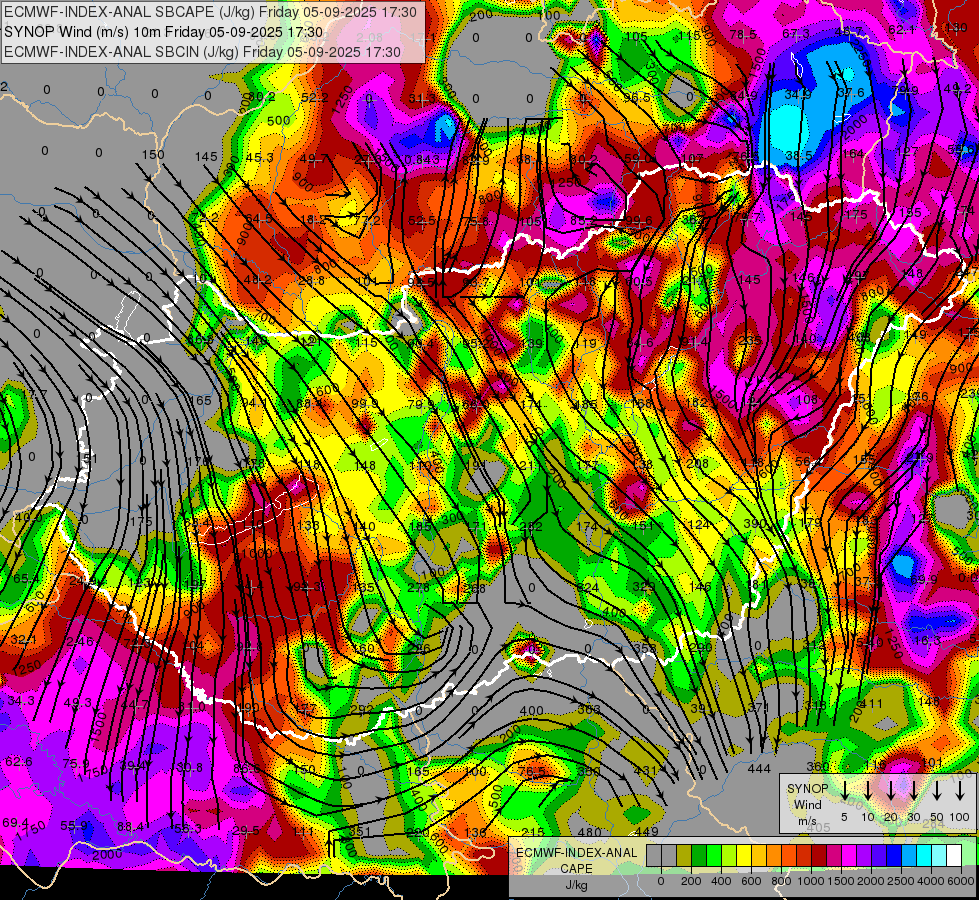
Task: Click the 4000 tick label on CAPE scale
Action: point(930,881)
